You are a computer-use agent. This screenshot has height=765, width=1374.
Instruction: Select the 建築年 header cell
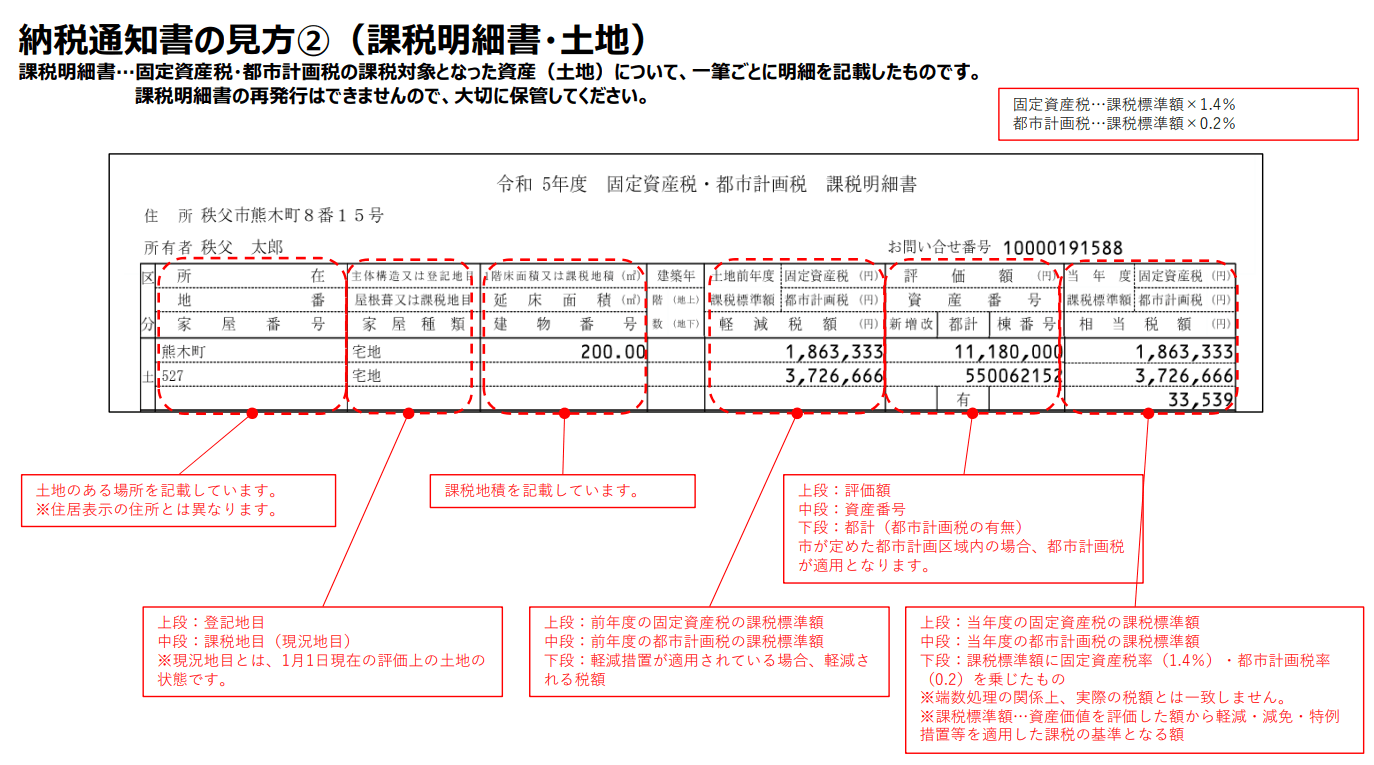pyautogui.click(x=676, y=275)
